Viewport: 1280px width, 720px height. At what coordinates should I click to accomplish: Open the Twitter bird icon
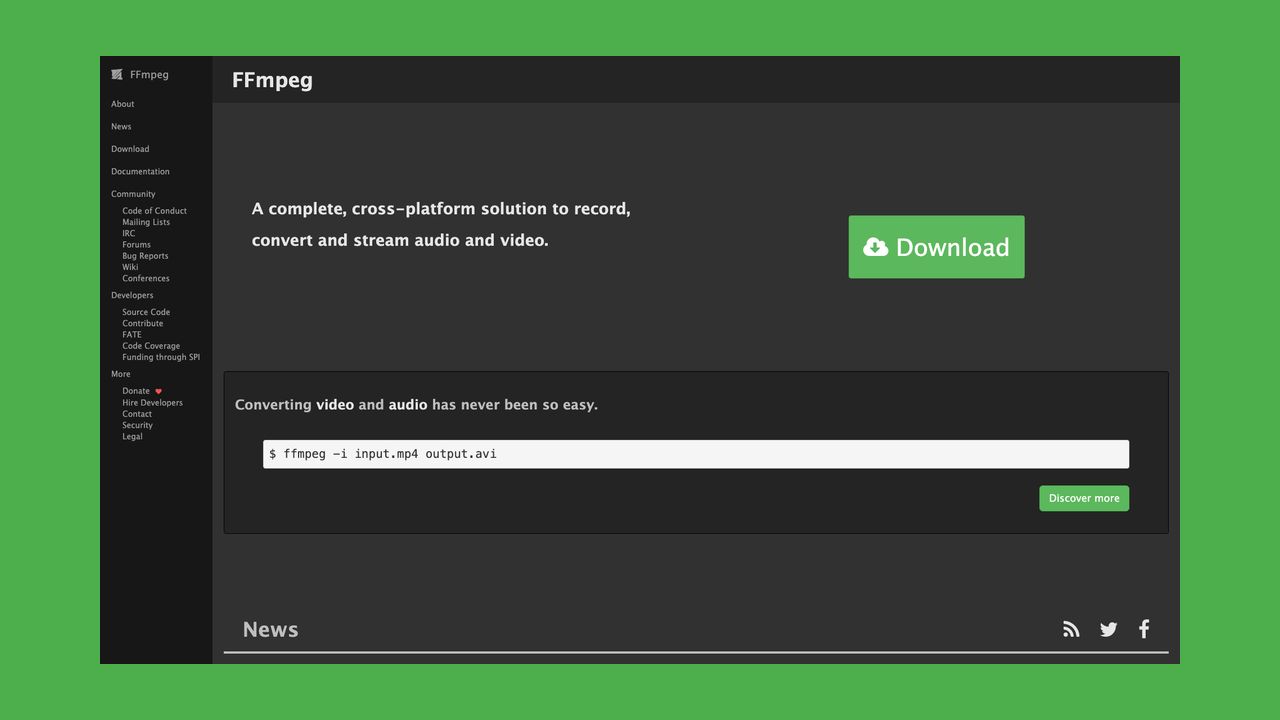[x=1108, y=629]
